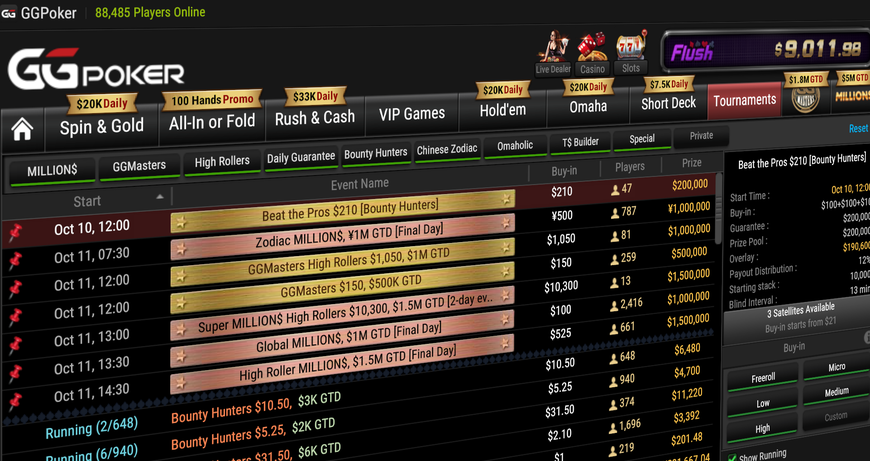Sort by the Prize column header
Image resolution: width=870 pixels, height=461 pixels.
pyautogui.click(x=691, y=163)
